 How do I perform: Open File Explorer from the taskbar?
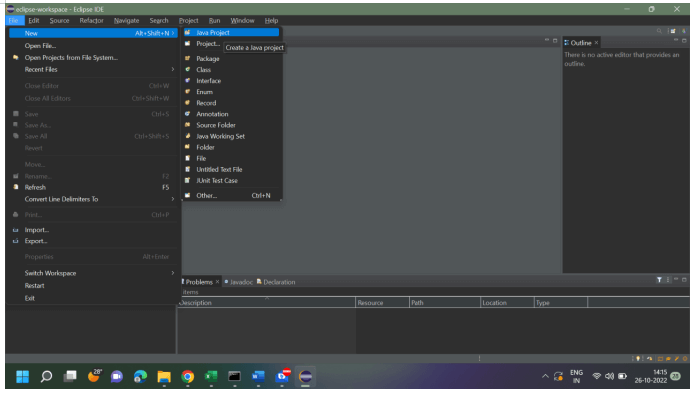pos(164,377)
